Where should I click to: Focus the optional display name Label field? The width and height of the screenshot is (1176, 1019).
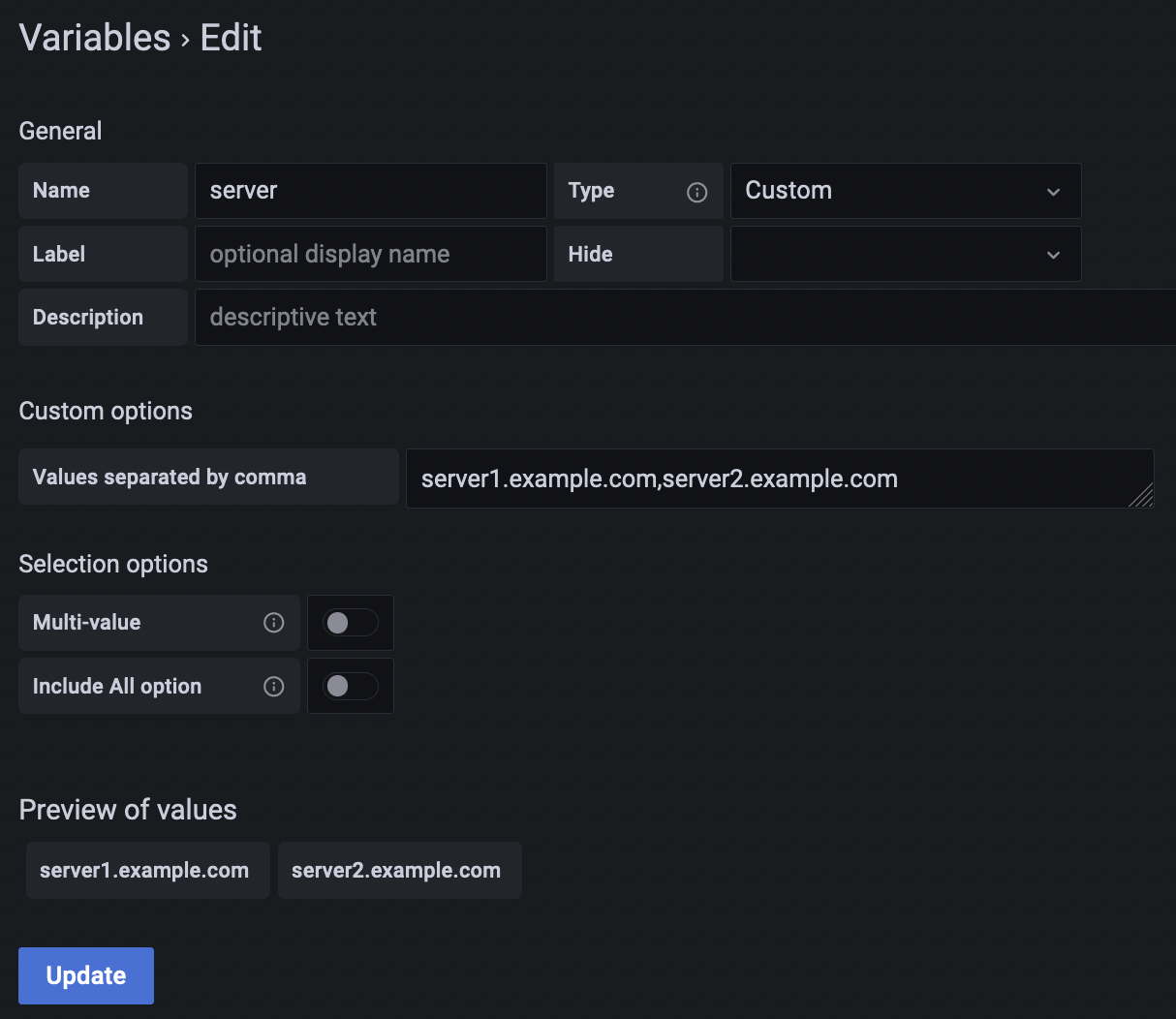coord(371,254)
